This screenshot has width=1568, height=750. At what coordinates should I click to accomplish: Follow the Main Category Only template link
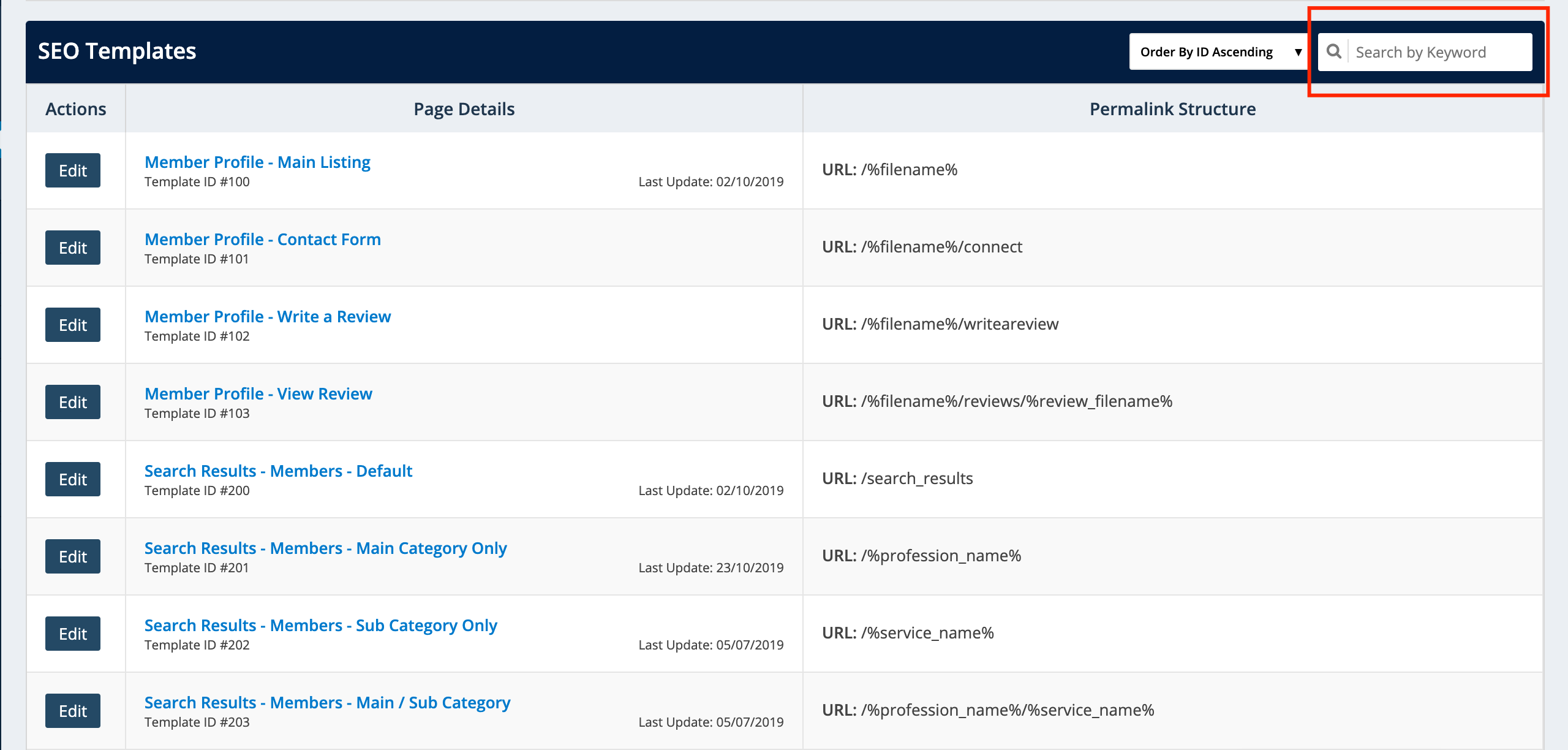pos(325,548)
